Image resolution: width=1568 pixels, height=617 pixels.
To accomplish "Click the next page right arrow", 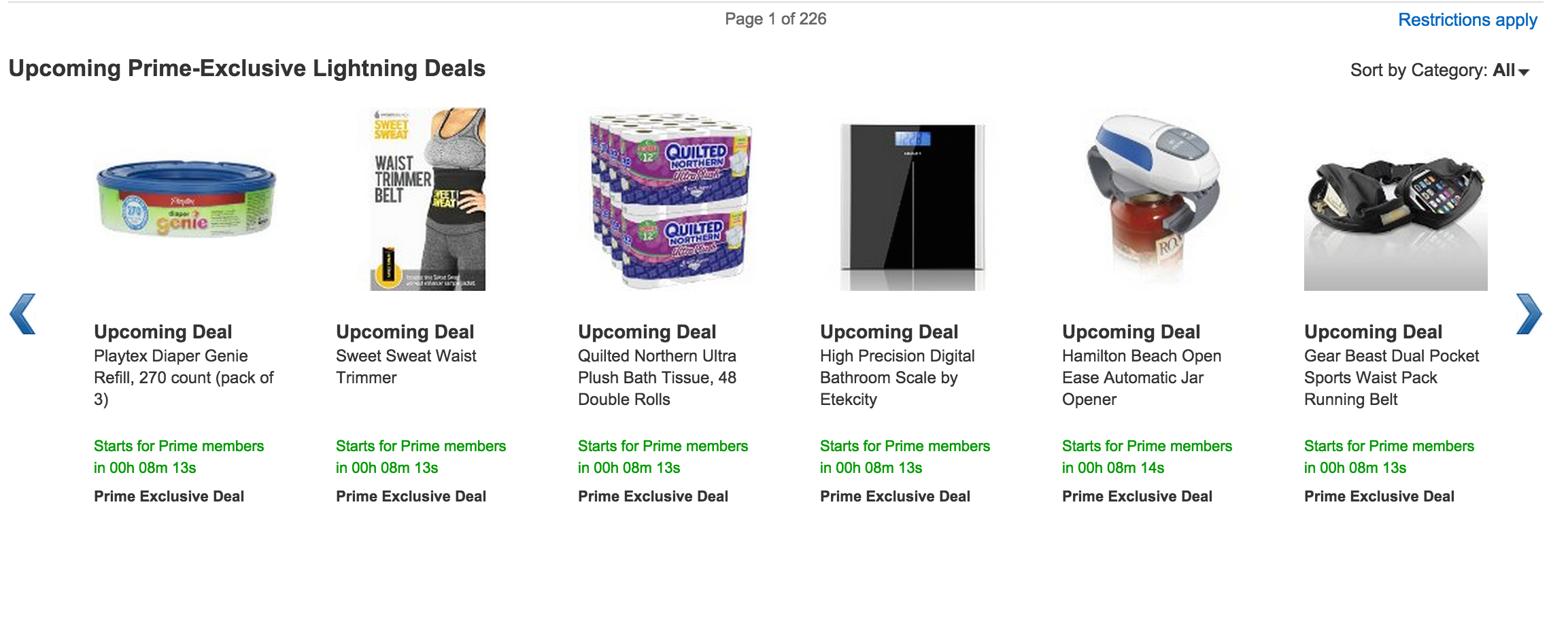I will [1529, 314].
